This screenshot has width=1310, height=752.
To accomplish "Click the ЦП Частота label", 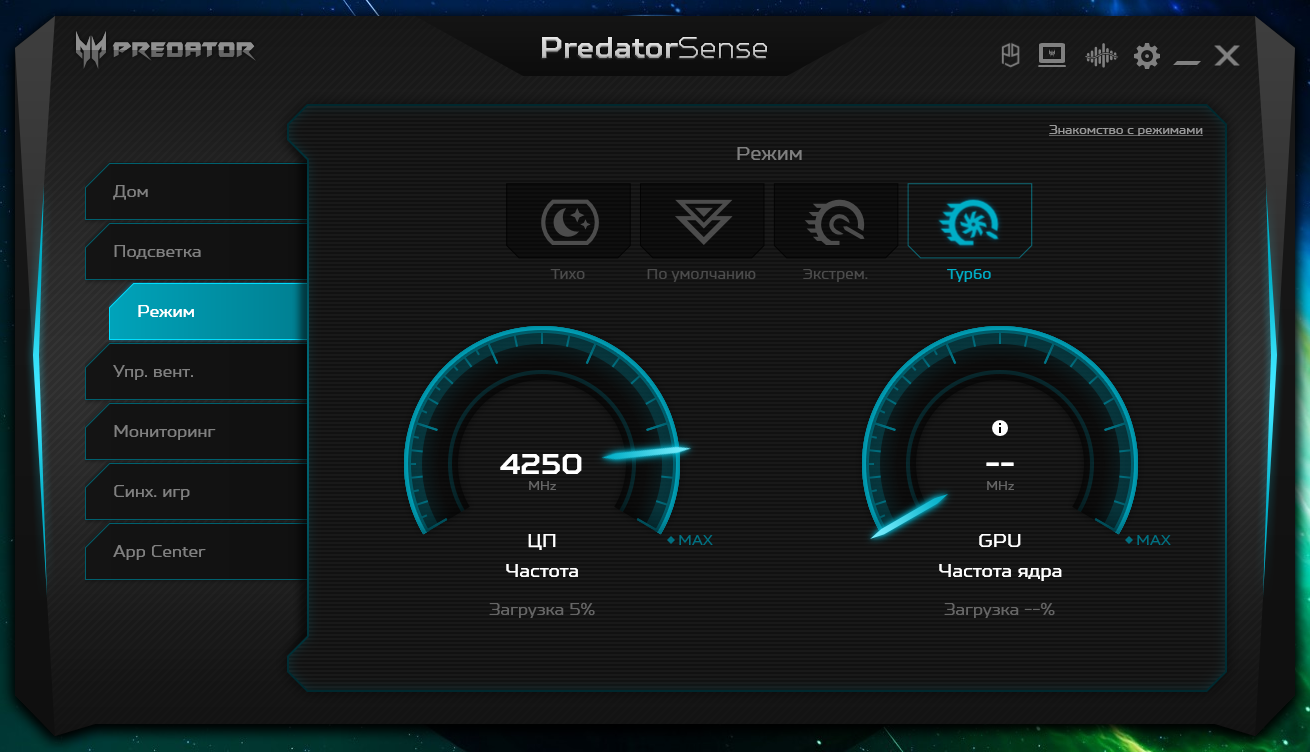I will 542,556.
